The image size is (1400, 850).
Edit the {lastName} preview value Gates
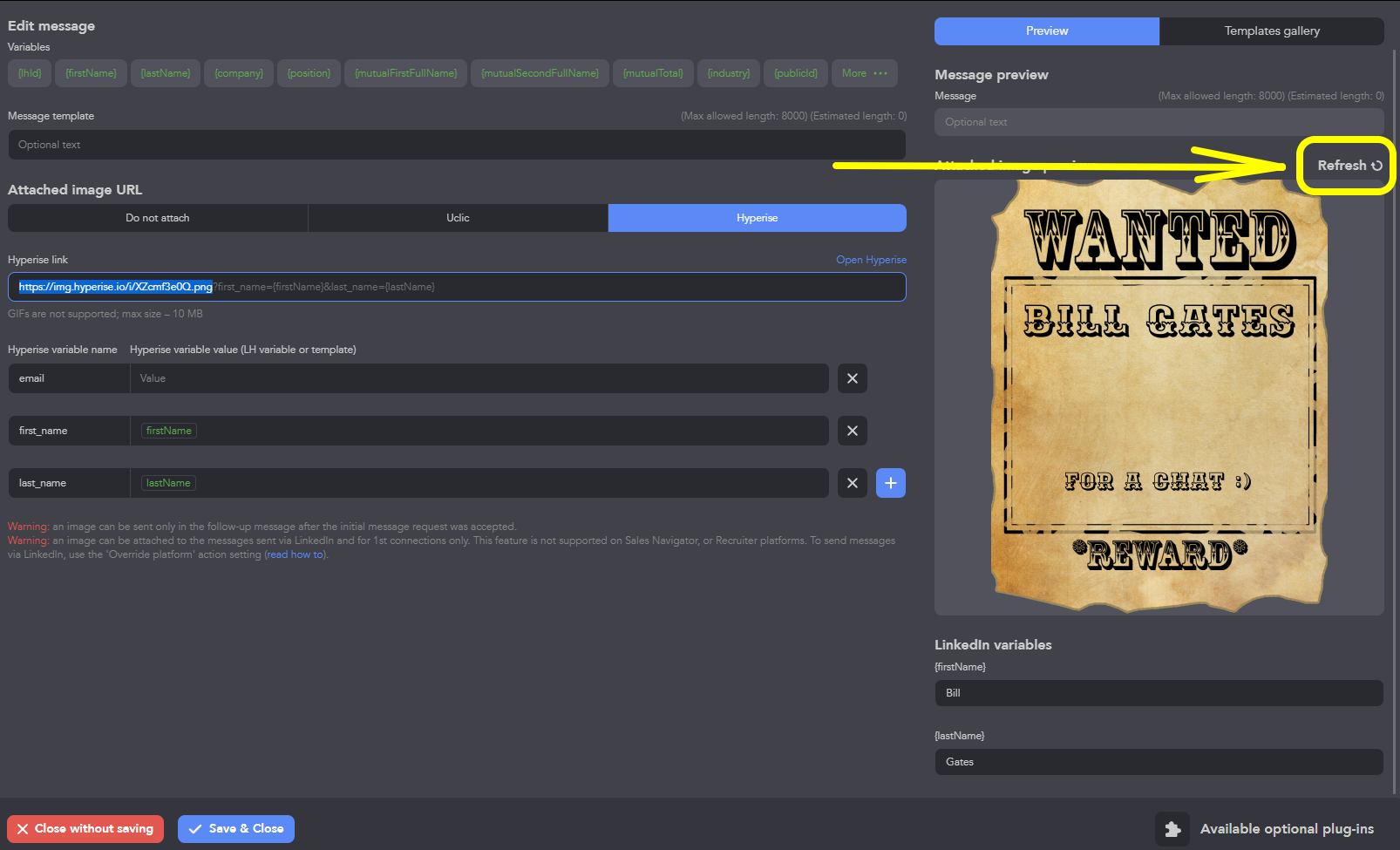pyautogui.click(x=1159, y=762)
